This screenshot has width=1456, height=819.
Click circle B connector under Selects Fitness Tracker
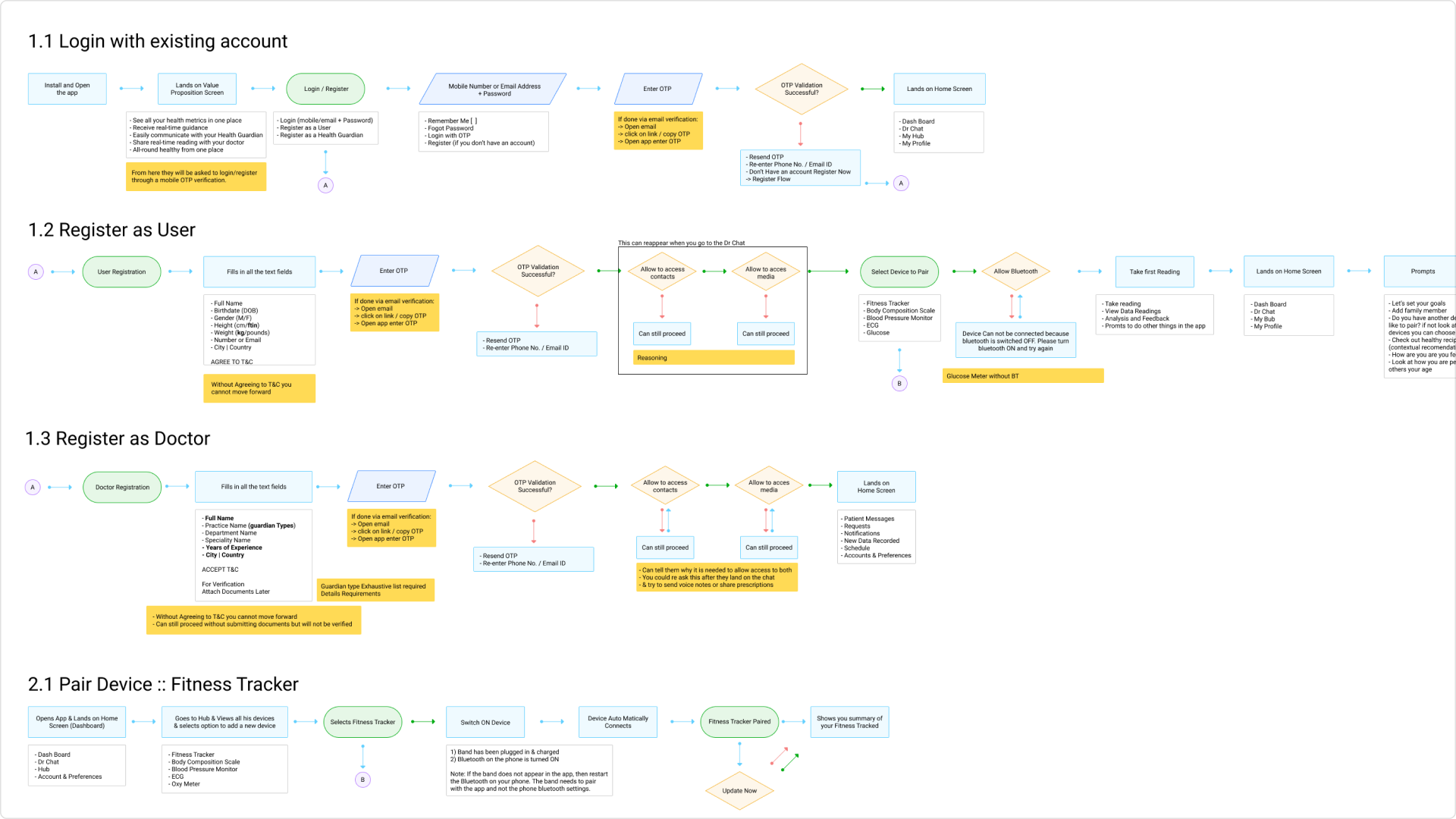[x=362, y=780]
